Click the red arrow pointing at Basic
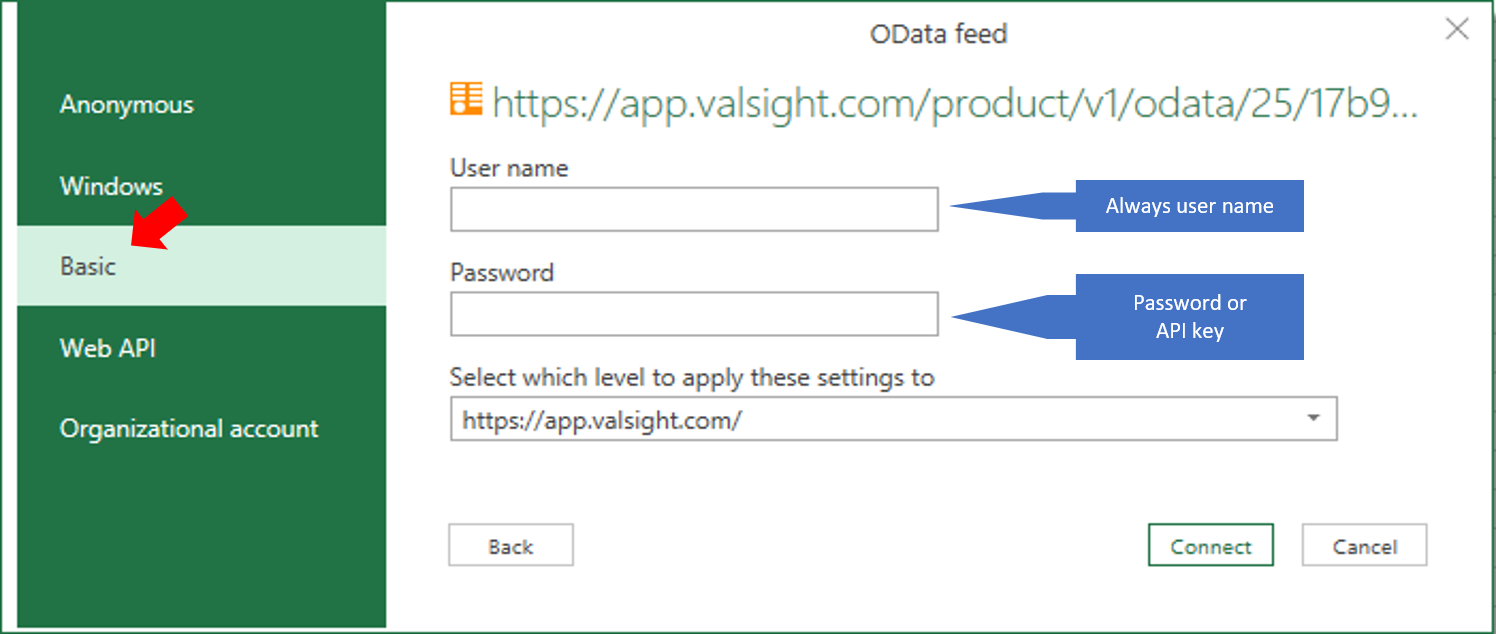This screenshot has width=1496, height=634. [160, 222]
